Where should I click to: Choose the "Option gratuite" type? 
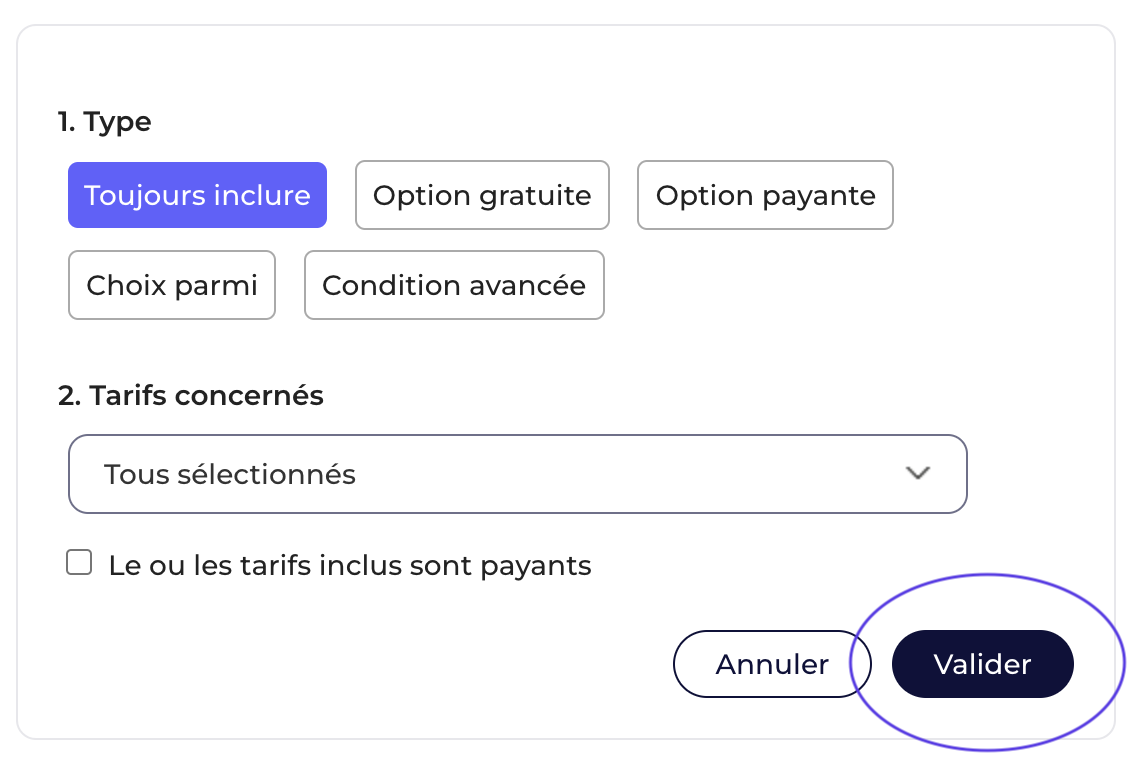[x=482, y=195]
